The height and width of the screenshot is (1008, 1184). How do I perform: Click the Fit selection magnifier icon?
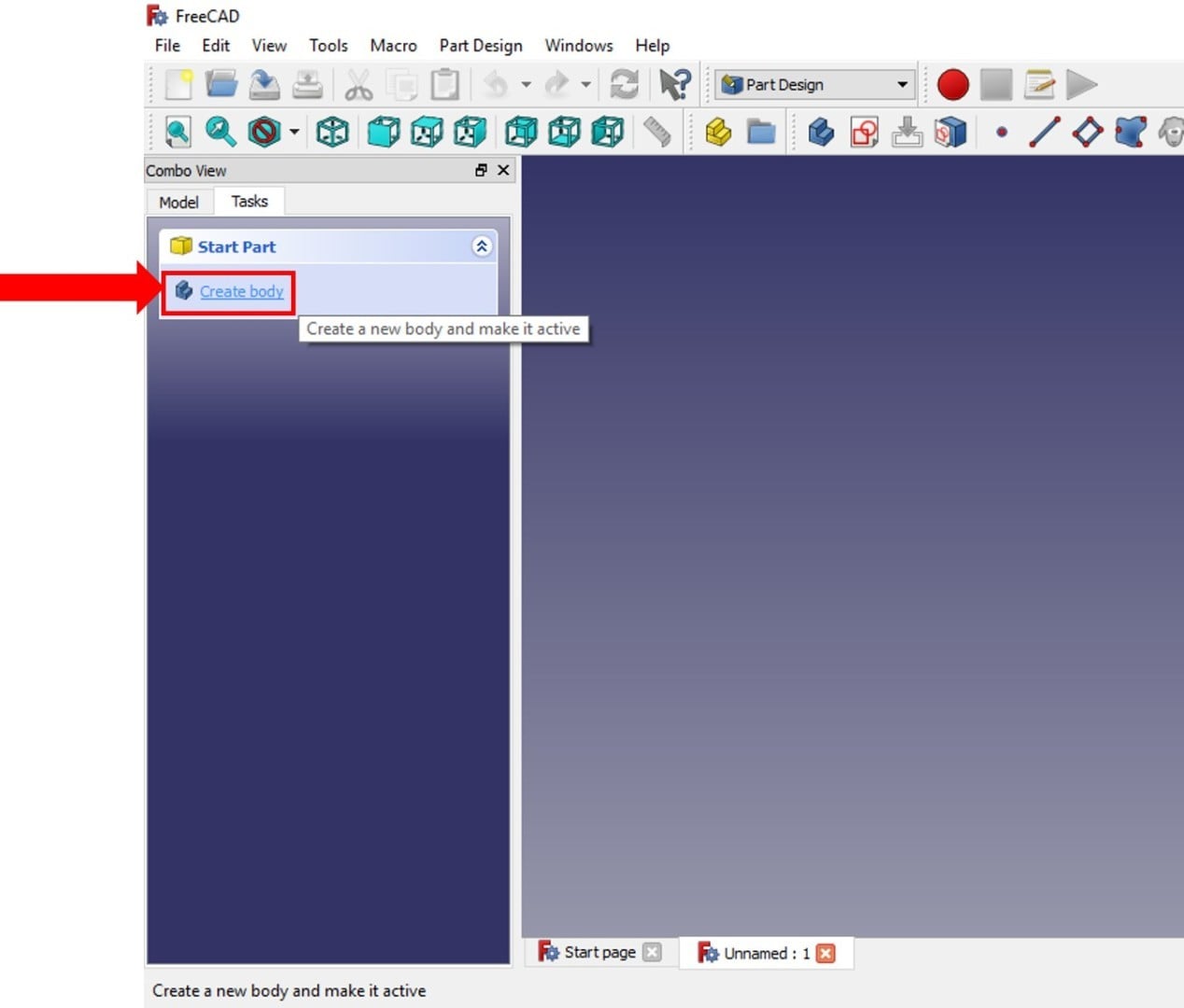tap(220, 132)
